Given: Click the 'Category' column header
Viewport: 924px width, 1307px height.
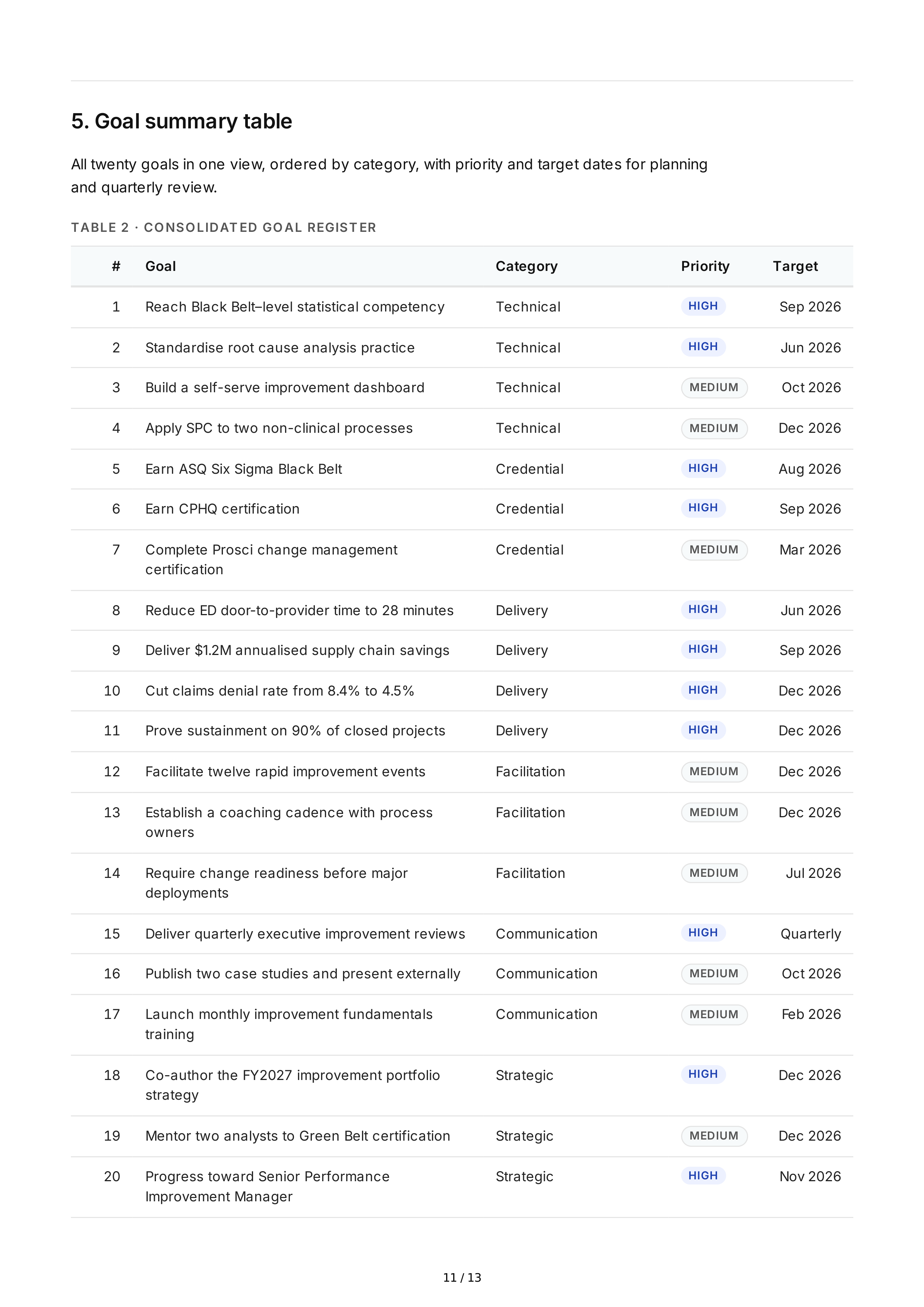Looking at the screenshot, I should [x=527, y=266].
